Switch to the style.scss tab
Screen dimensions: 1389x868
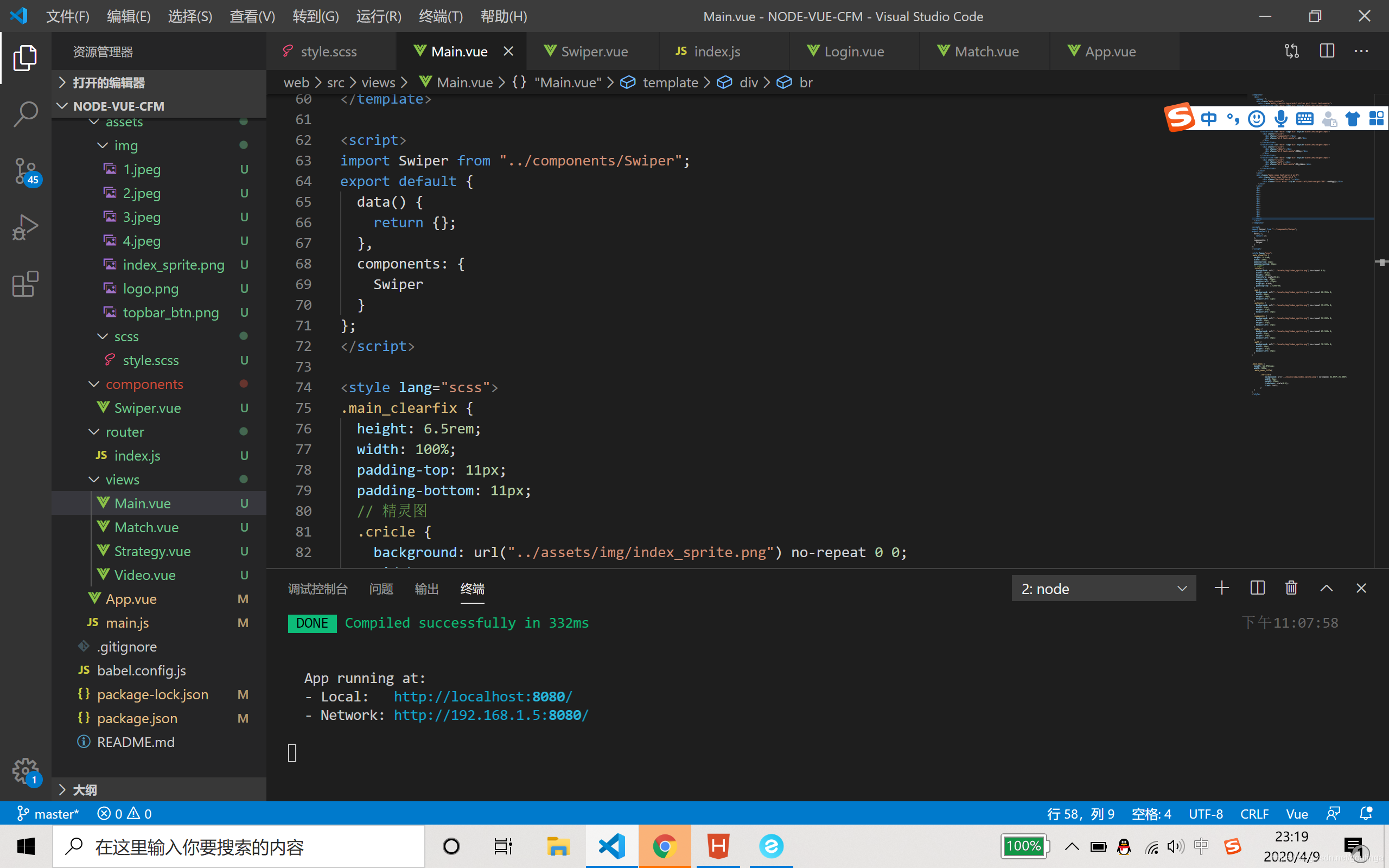click(x=331, y=51)
